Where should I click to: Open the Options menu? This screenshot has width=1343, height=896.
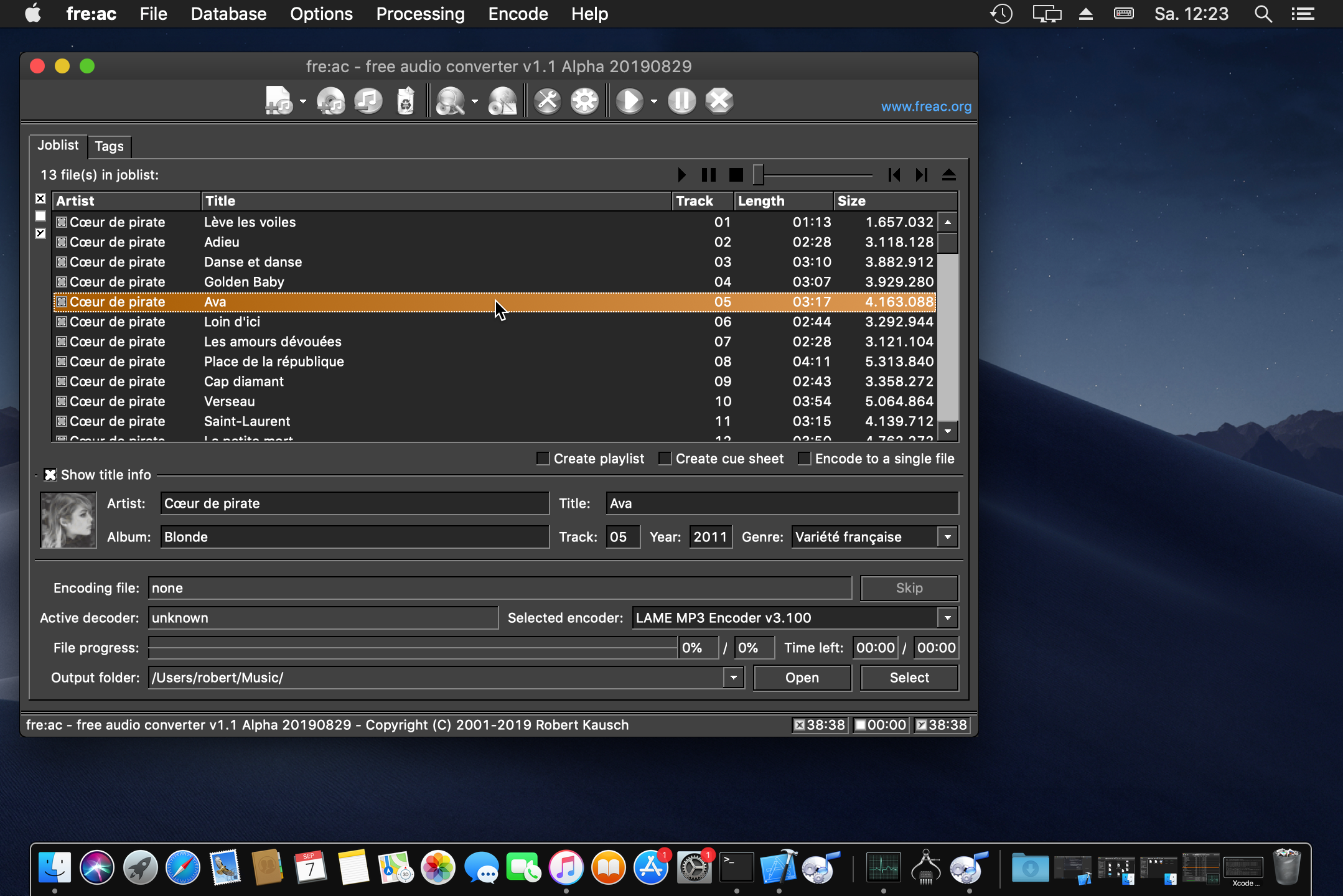321,14
